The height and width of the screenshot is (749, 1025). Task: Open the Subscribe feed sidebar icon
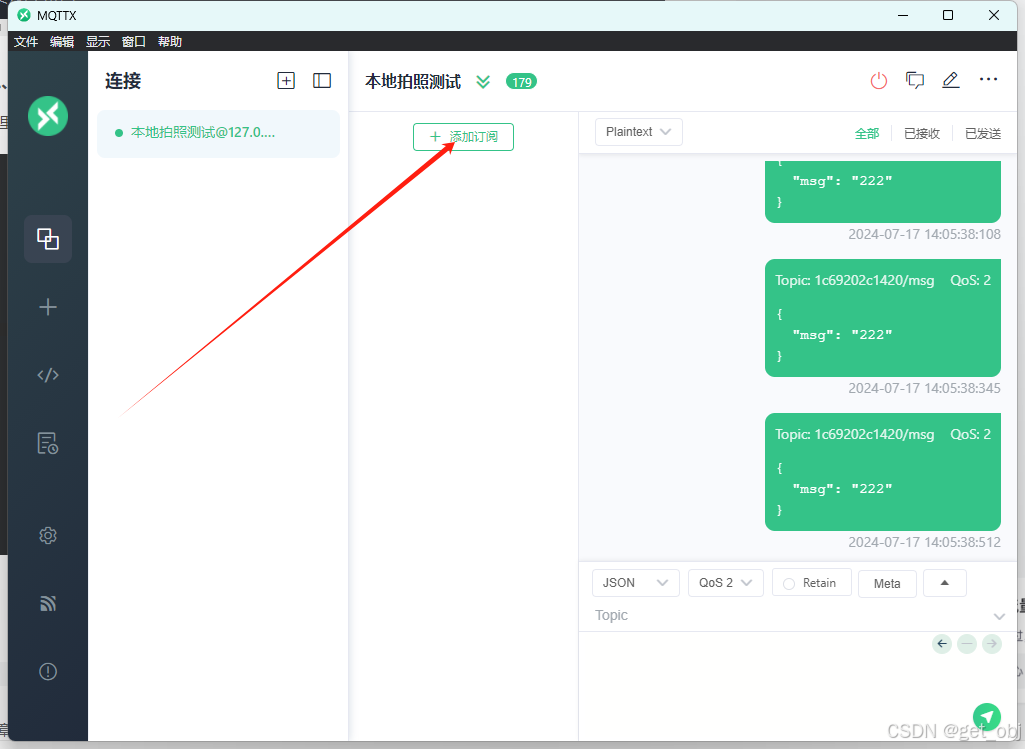(48, 603)
